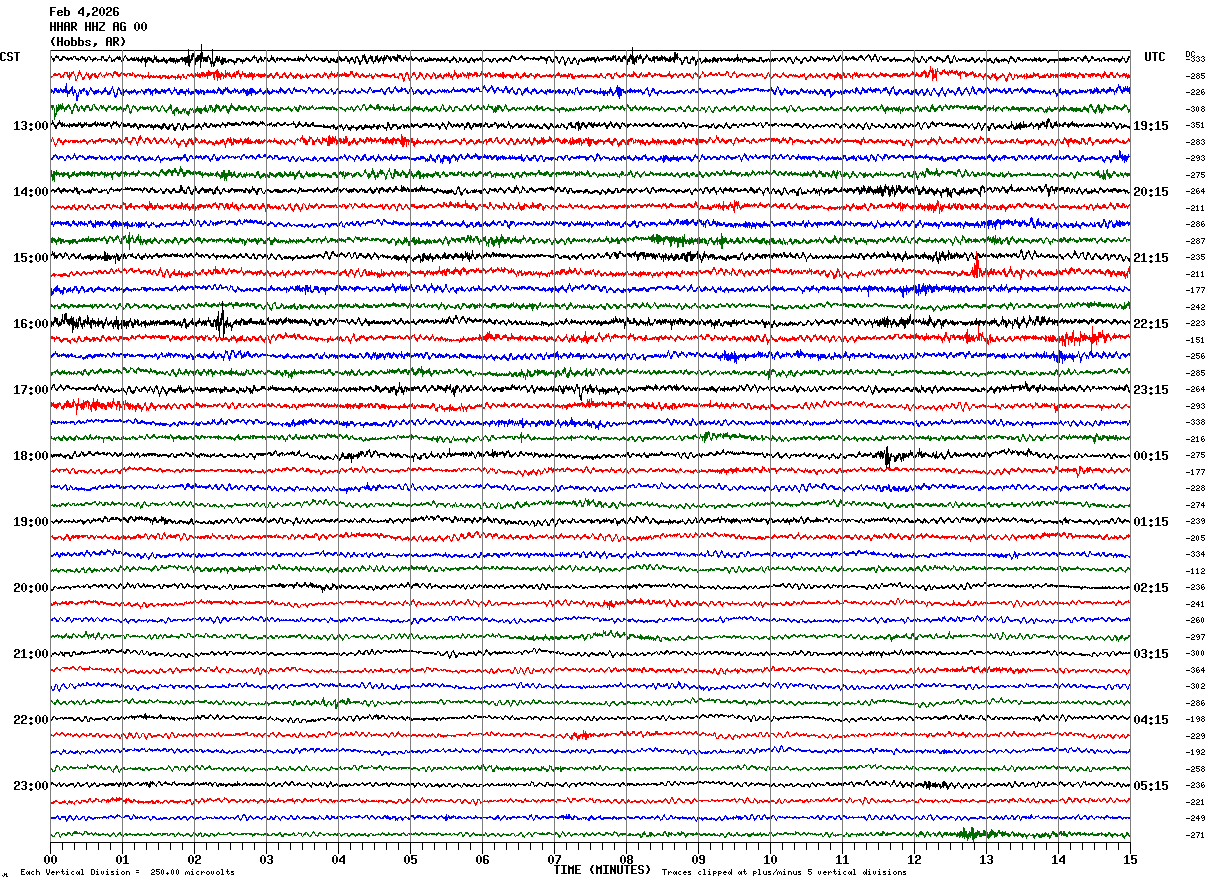1210x886 pixels.
Task: Click the 02:15 UTC time label
Action: tap(1151, 588)
